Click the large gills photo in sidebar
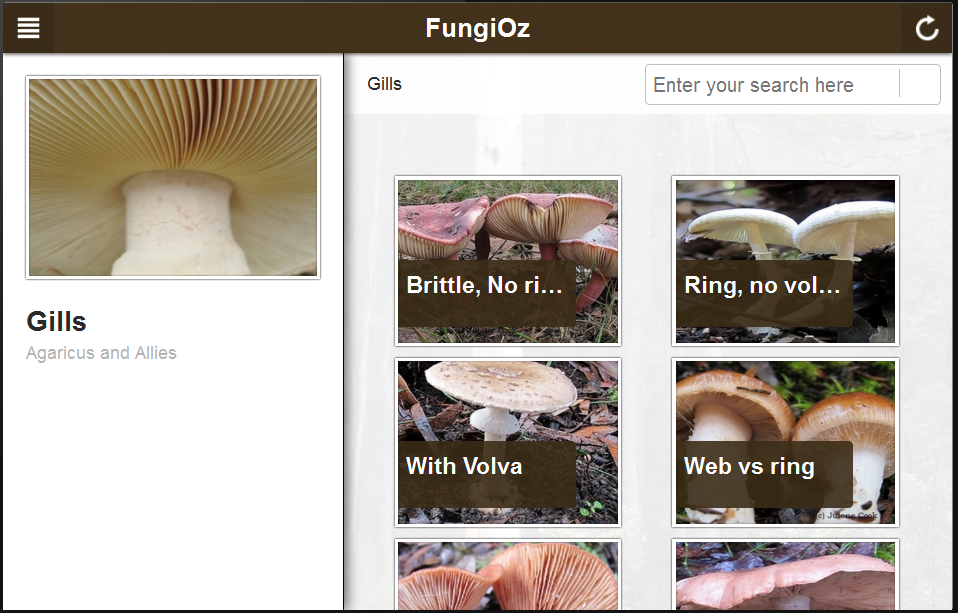 tap(173, 177)
